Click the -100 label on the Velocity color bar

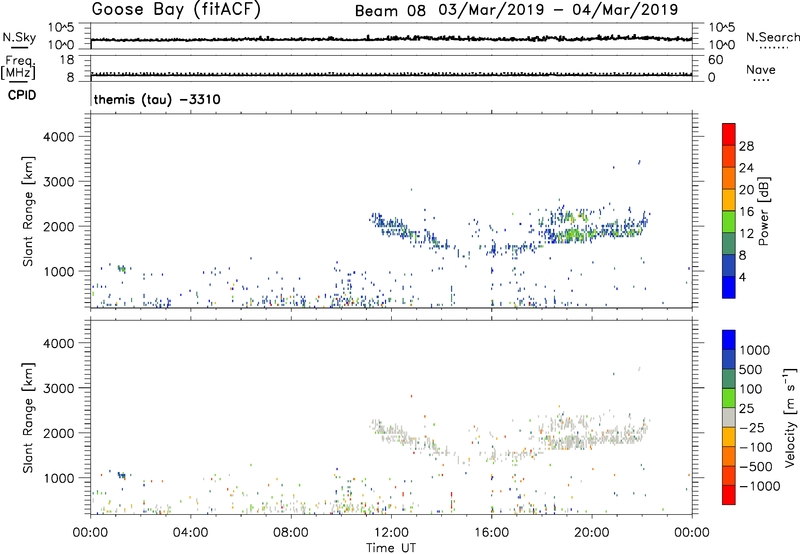pos(756,447)
